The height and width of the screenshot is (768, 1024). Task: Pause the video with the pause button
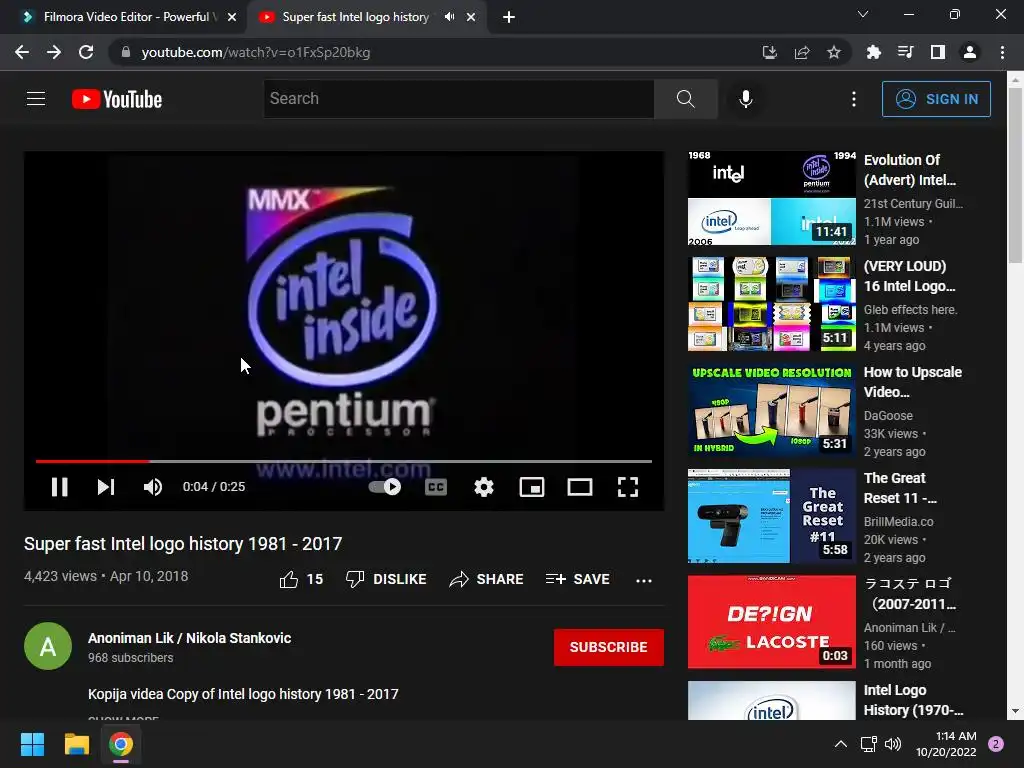click(59, 487)
